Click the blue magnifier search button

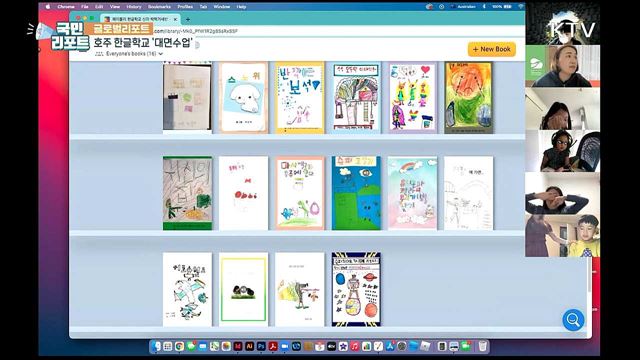[x=573, y=320]
